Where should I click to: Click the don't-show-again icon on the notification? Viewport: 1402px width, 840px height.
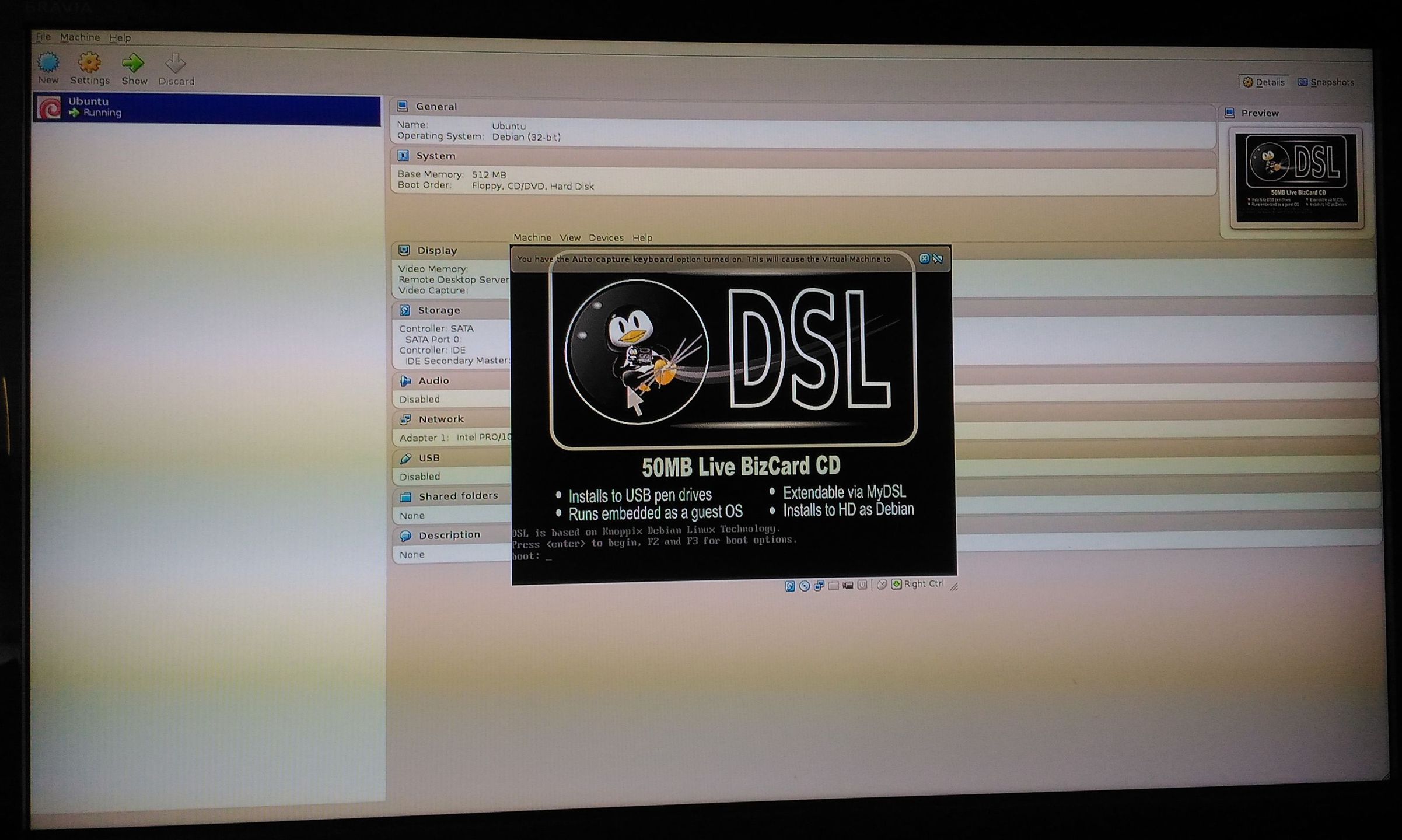[x=938, y=258]
